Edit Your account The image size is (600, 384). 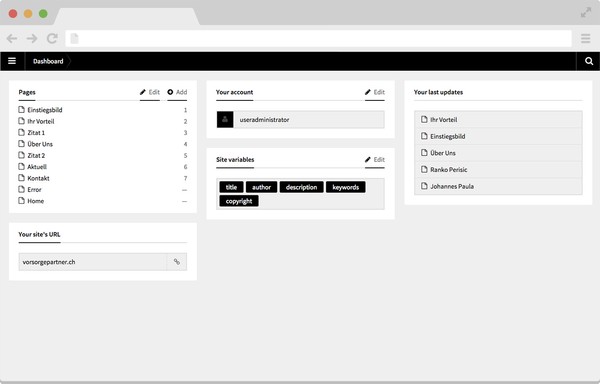(375, 92)
